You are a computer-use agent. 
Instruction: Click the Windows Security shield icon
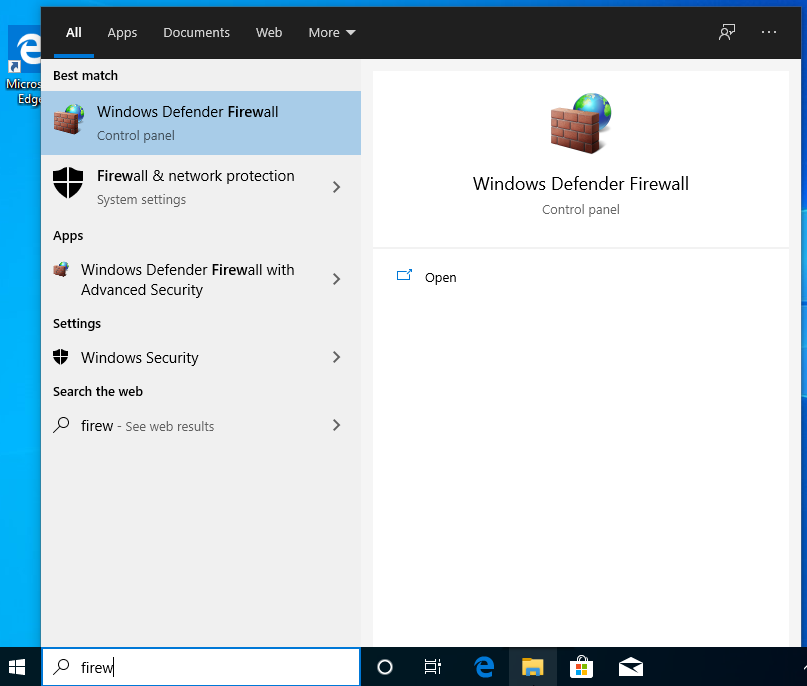pos(61,357)
